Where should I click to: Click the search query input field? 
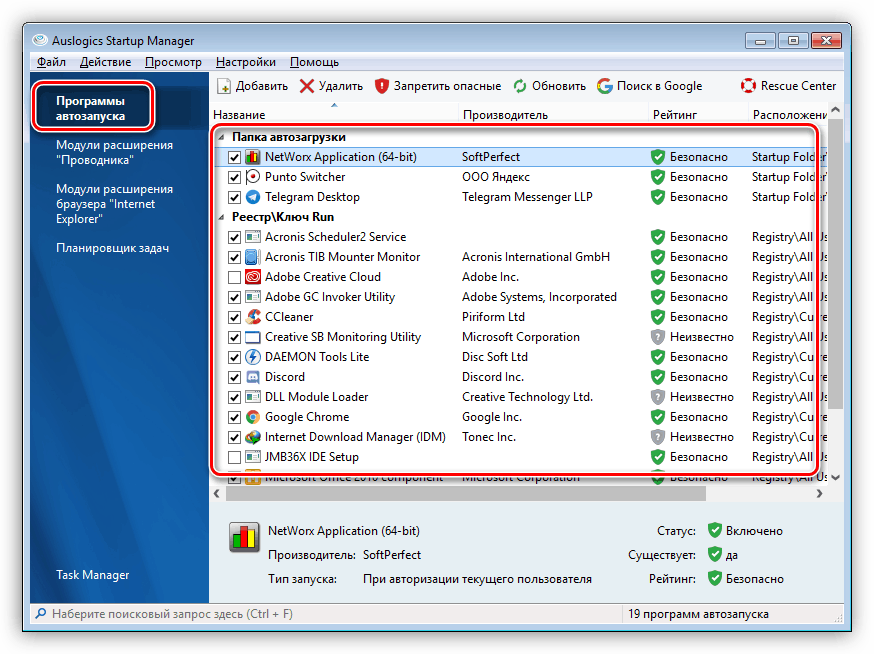pyautogui.click(x=326, y=614)
